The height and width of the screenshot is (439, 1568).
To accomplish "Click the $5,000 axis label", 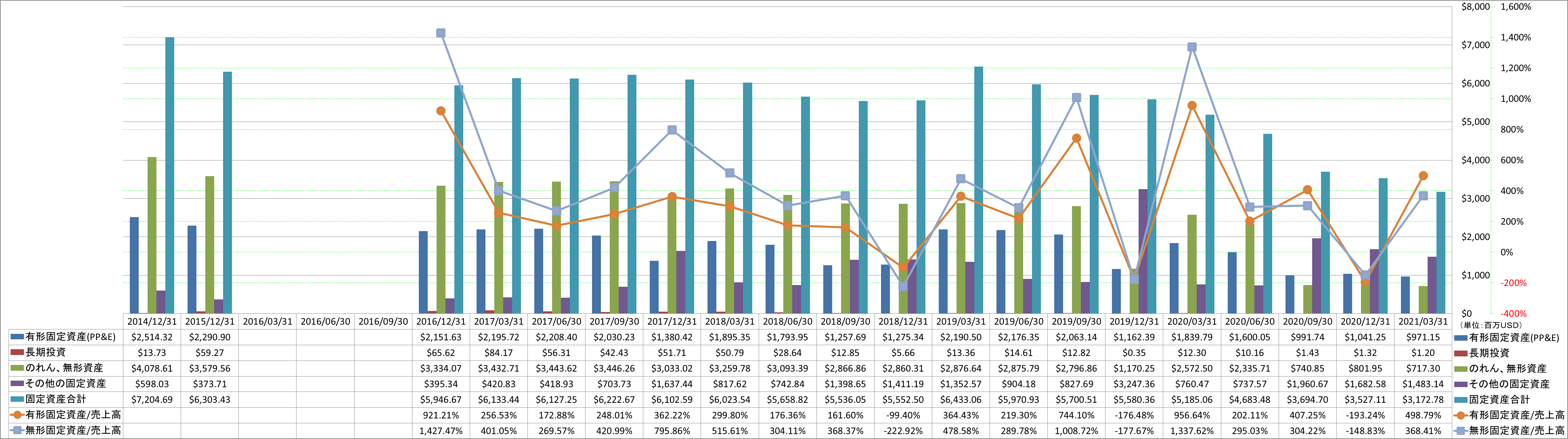I will tap(1475, 122).
